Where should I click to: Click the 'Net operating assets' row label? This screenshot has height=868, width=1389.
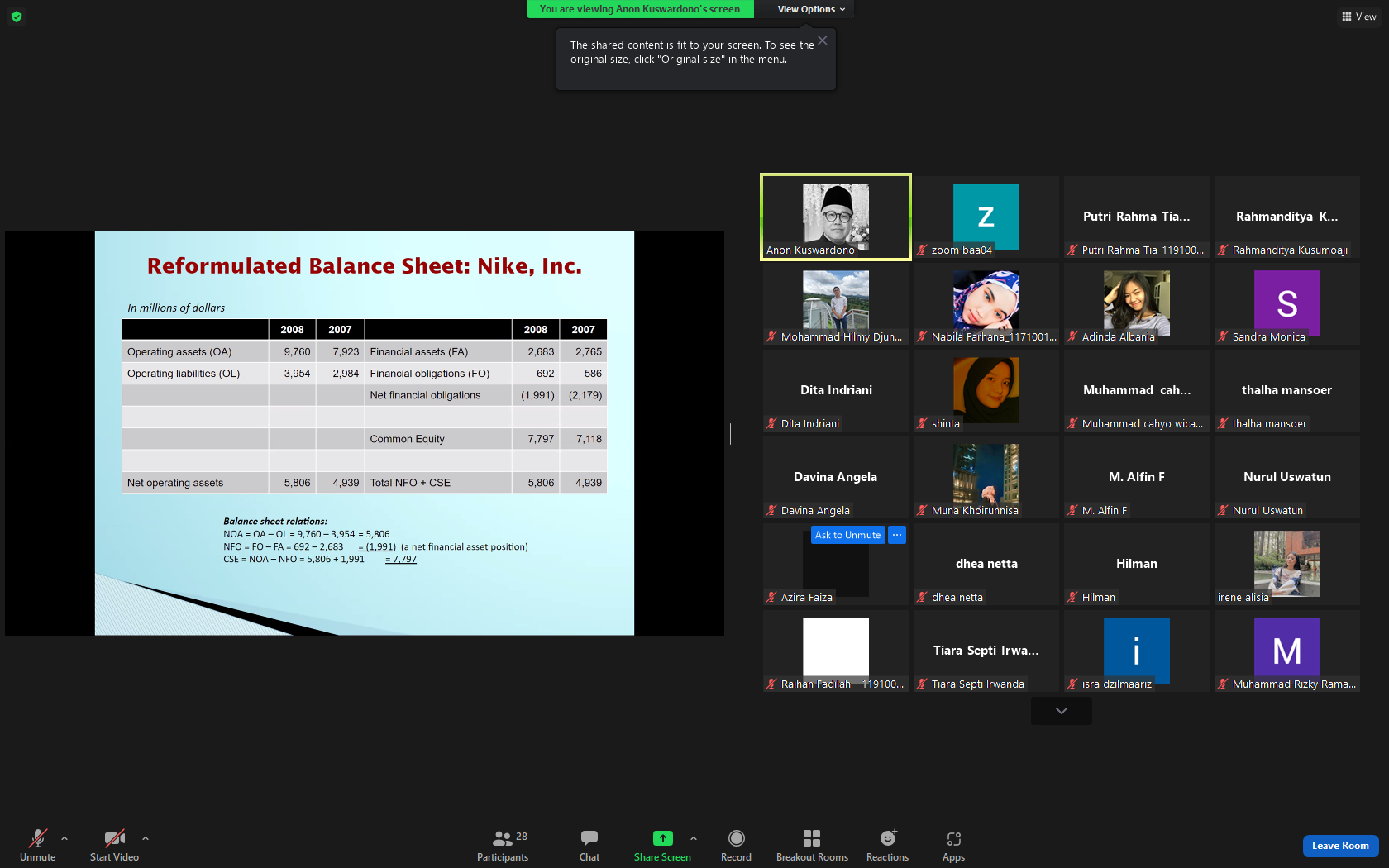point(175,484)
